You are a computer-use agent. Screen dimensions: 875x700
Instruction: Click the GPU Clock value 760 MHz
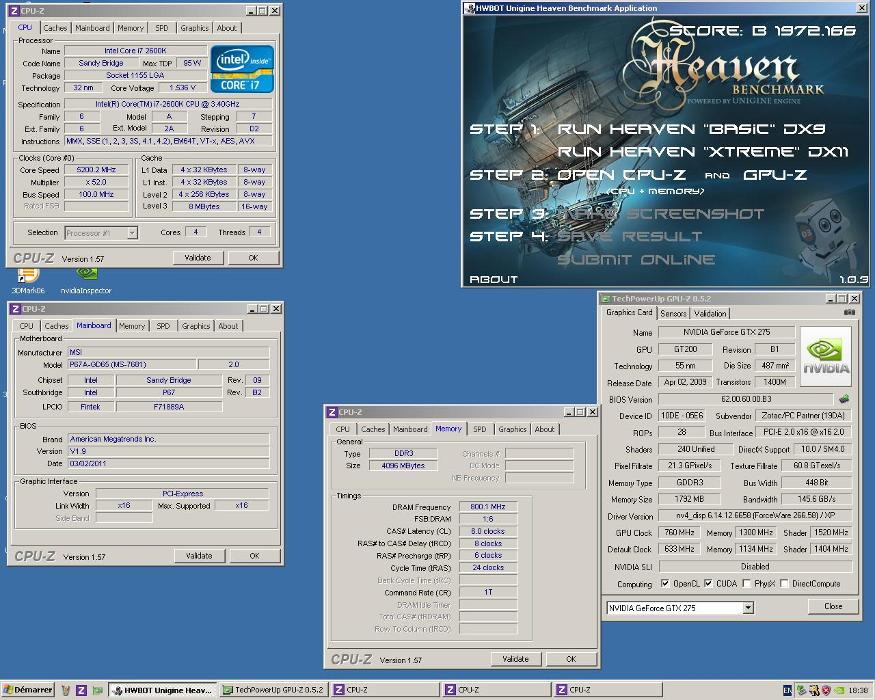pos(679,533)
